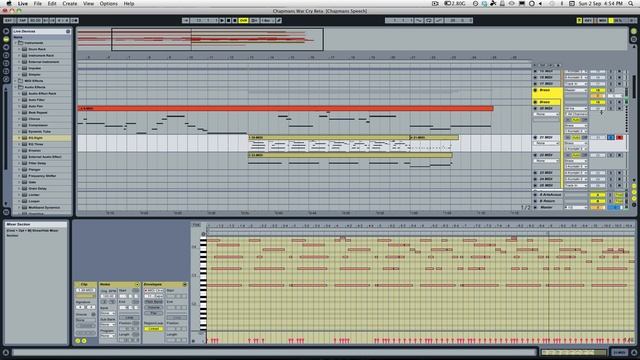Viewport: 640px width, 360px height.
Task: Toggle A return track activator
Action: coord(598,194)
